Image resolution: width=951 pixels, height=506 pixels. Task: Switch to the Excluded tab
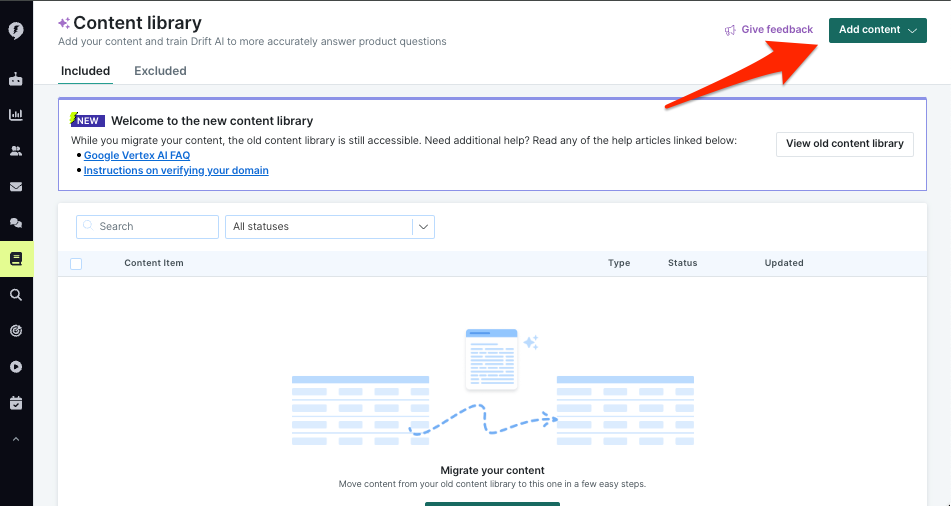[160, 71]
